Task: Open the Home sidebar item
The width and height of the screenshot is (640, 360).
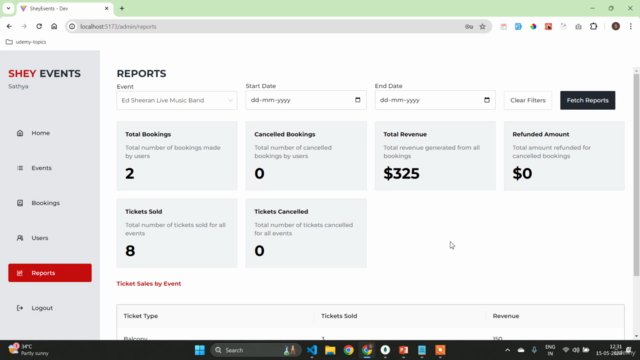Action: coord(50,133)
